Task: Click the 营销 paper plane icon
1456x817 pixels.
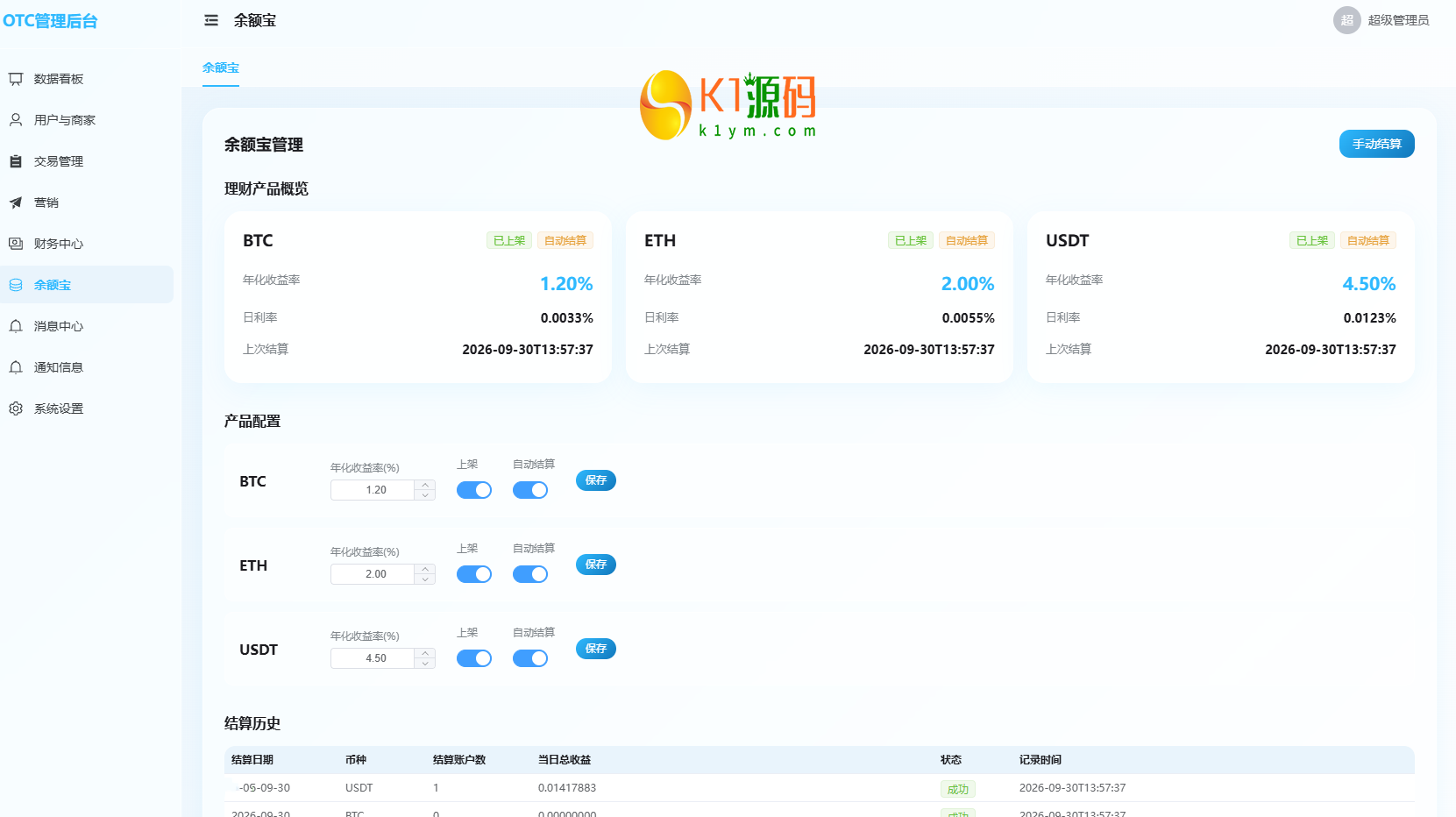Action: click(x=16, y=202)
